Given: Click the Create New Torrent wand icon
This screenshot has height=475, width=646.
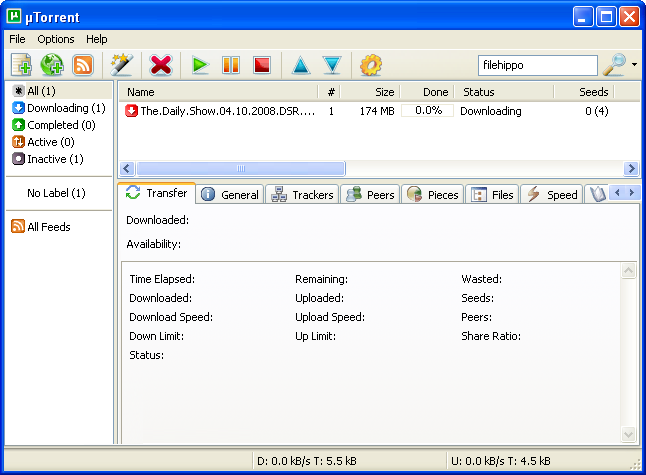Looking at the screenshot, I should (x=122, y=65).
